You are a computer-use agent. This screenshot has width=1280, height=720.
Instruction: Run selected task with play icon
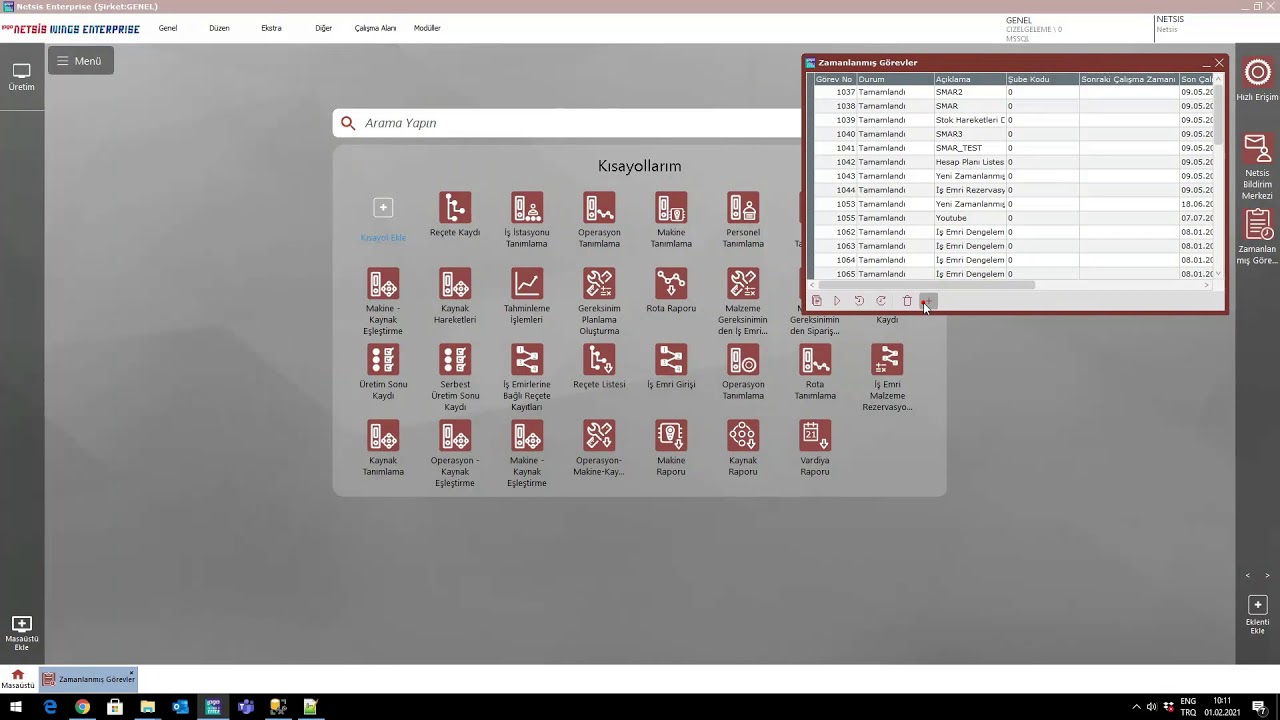pos(837,301)
